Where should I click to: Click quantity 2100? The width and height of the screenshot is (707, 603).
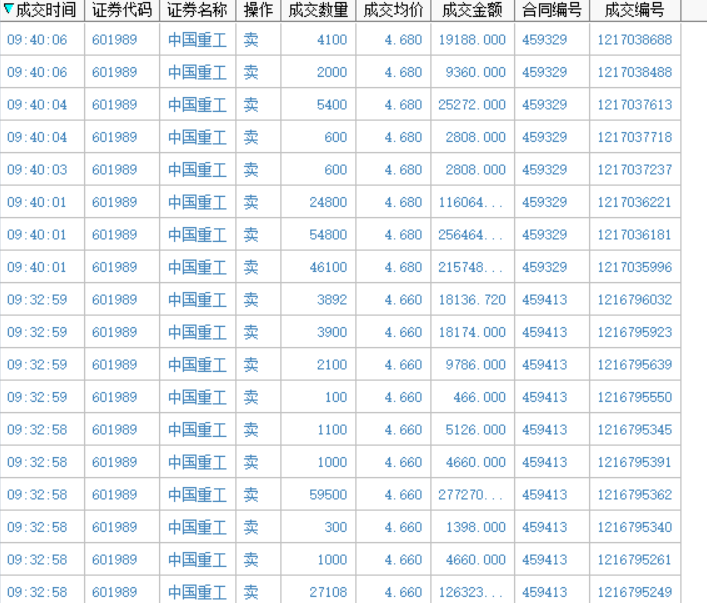point(332,364)
